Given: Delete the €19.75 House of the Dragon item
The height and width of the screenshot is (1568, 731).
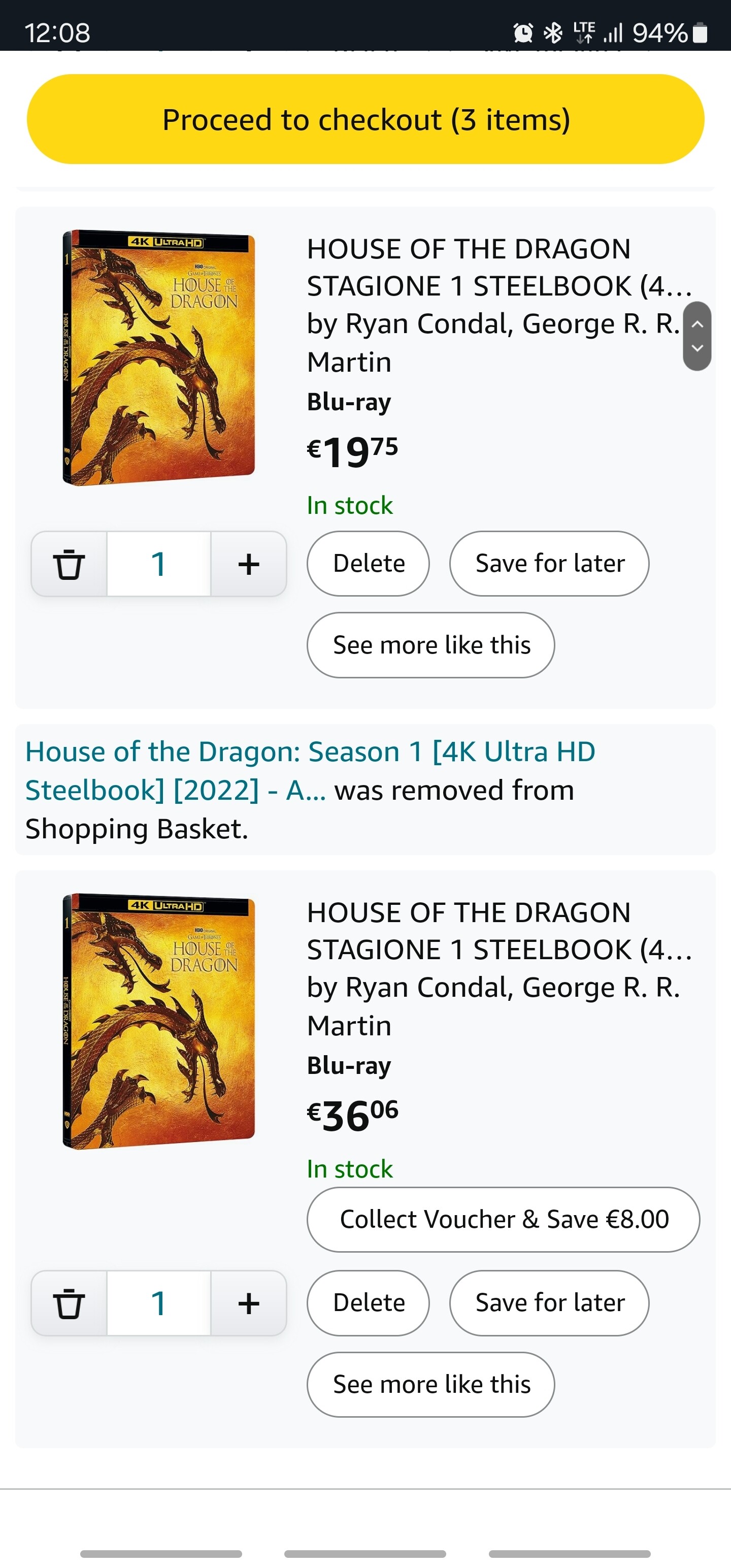Looking at the screenshot, I should point(368,564).
